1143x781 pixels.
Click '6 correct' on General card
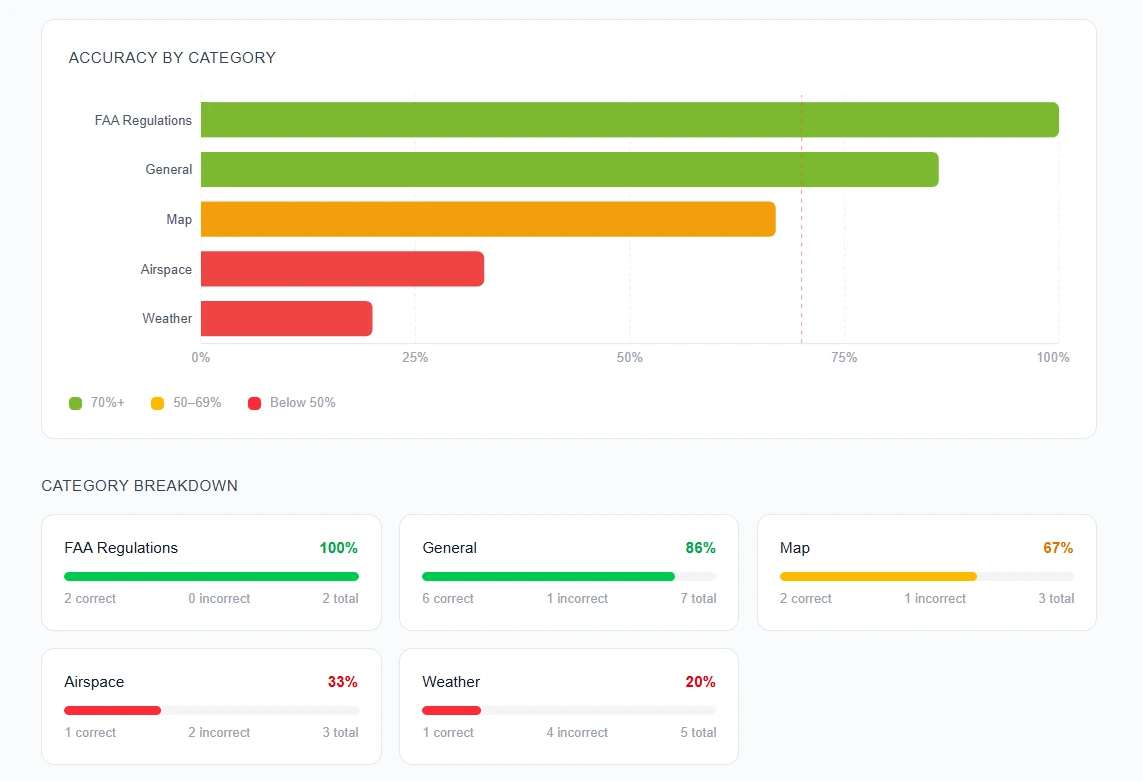[448, 598]
